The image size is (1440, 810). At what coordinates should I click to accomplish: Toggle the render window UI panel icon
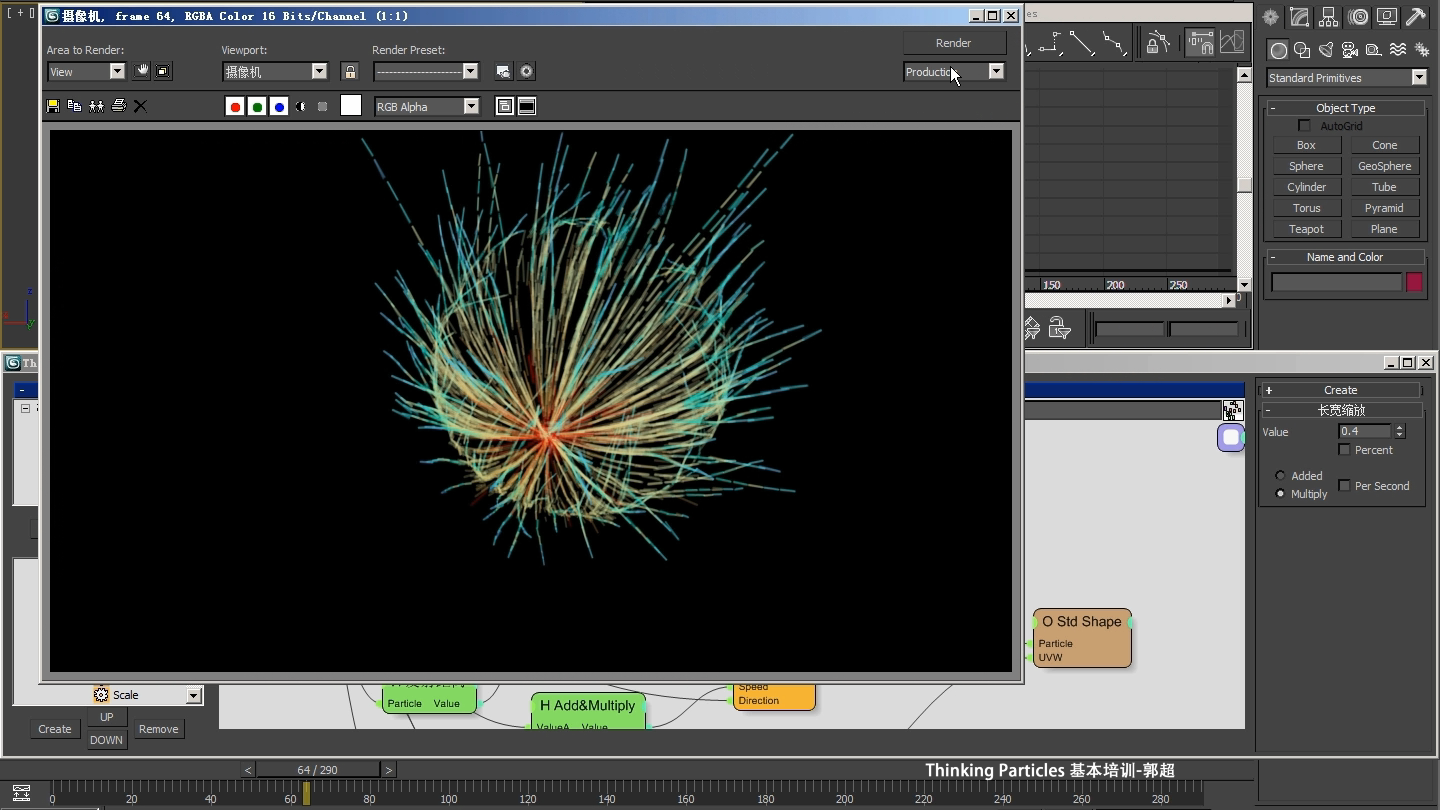pos(527,107)
